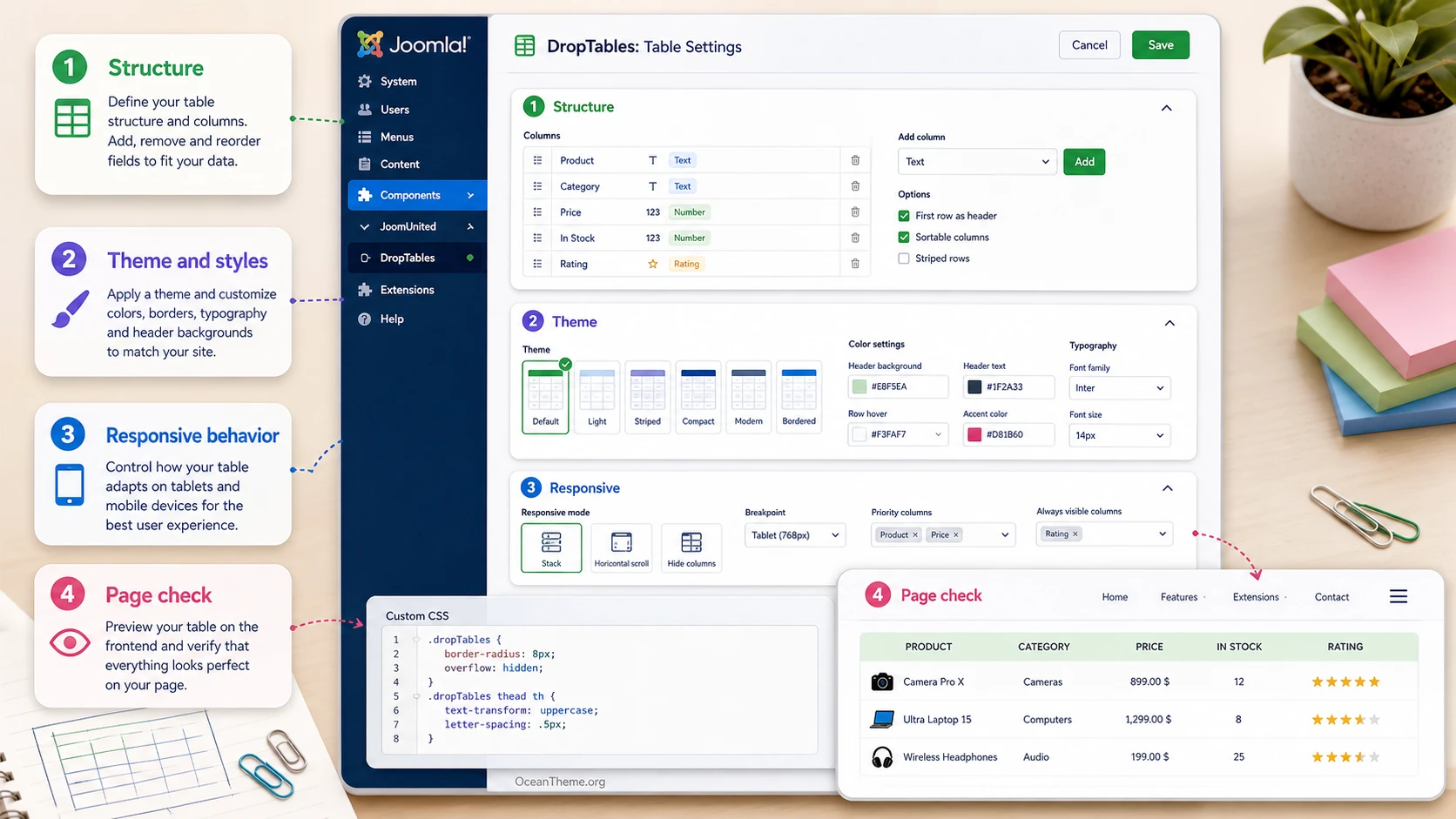The width and height of the screenshot is (1456, 819).
Task: Click the Save button
Action: click(1161, 45)
